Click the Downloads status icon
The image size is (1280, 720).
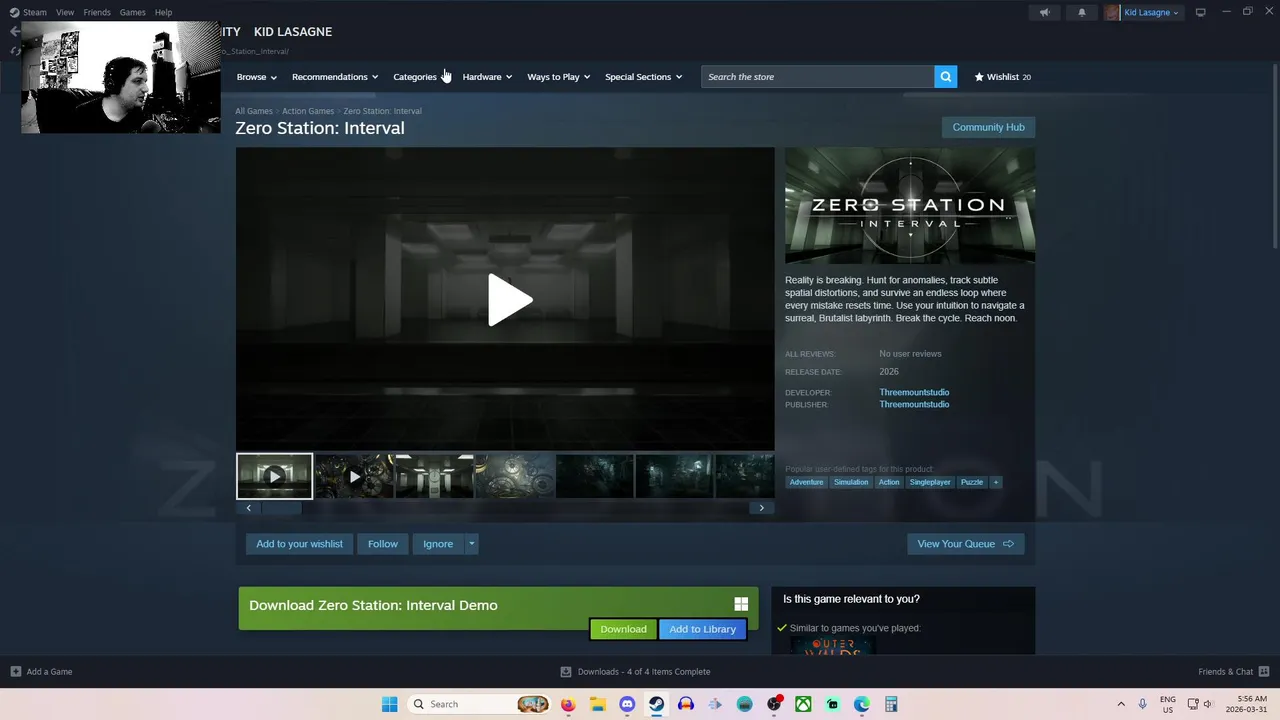(566, 672)
